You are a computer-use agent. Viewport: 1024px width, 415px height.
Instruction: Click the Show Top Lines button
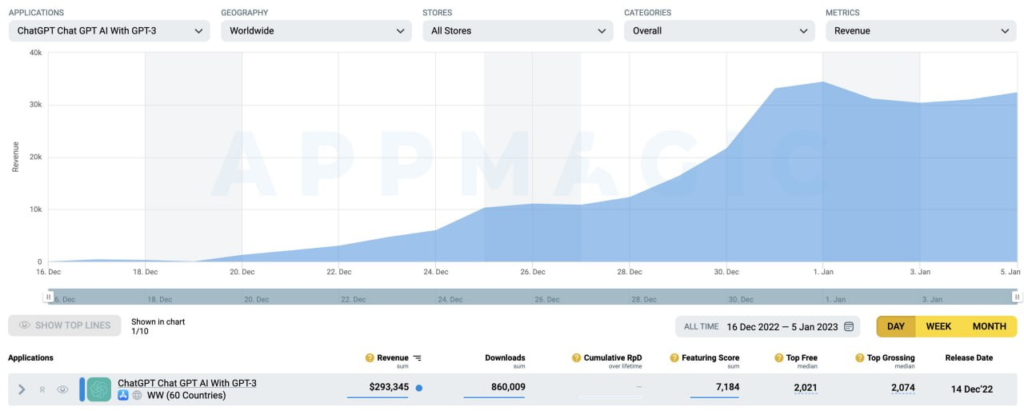click(x=65, y=325)
